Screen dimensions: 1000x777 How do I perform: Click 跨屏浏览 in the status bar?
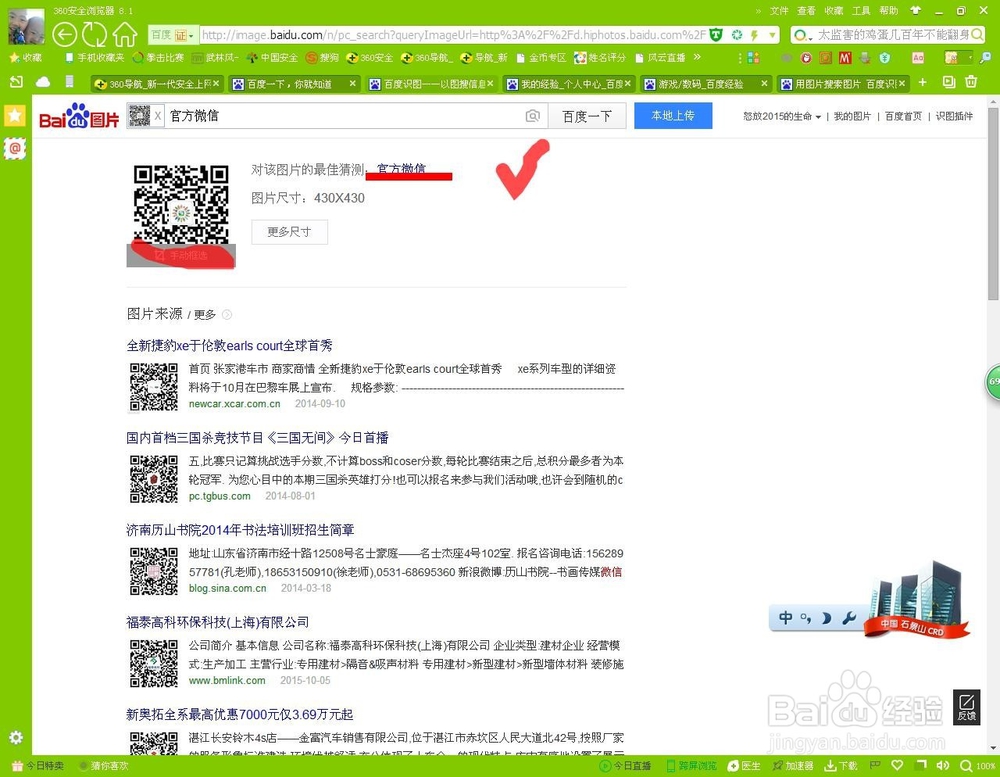pos(691,766)
